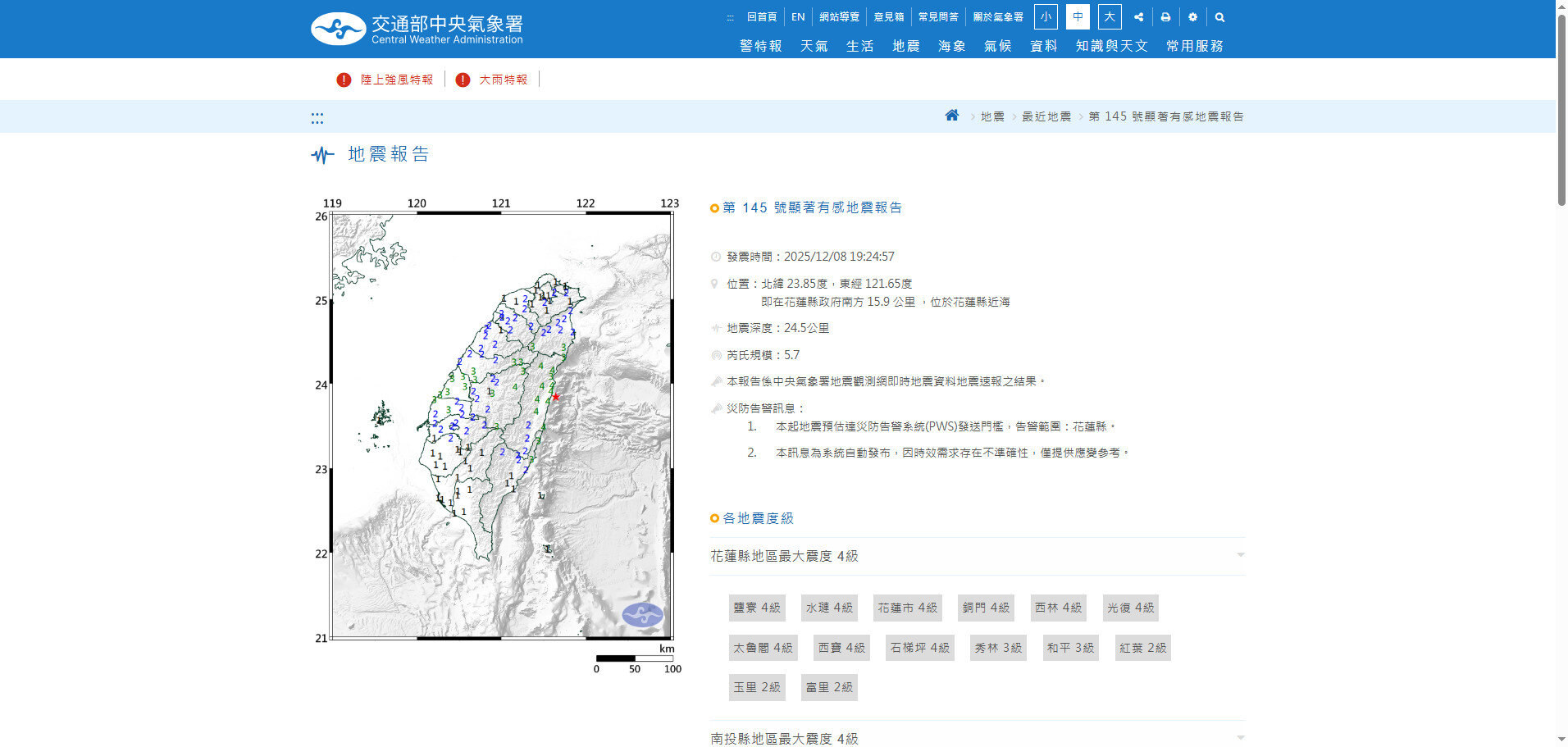
Task: Select the 地震 menu item
Action: (x=905, y=46)
